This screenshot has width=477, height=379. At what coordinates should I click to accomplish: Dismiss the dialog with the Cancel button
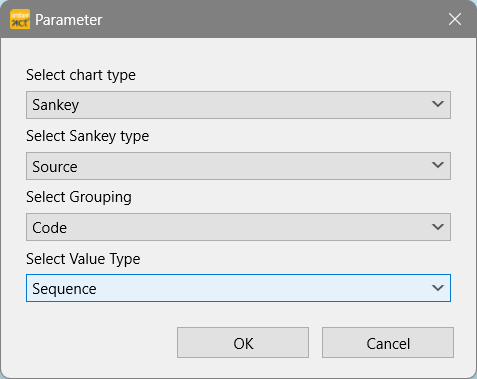388,343
